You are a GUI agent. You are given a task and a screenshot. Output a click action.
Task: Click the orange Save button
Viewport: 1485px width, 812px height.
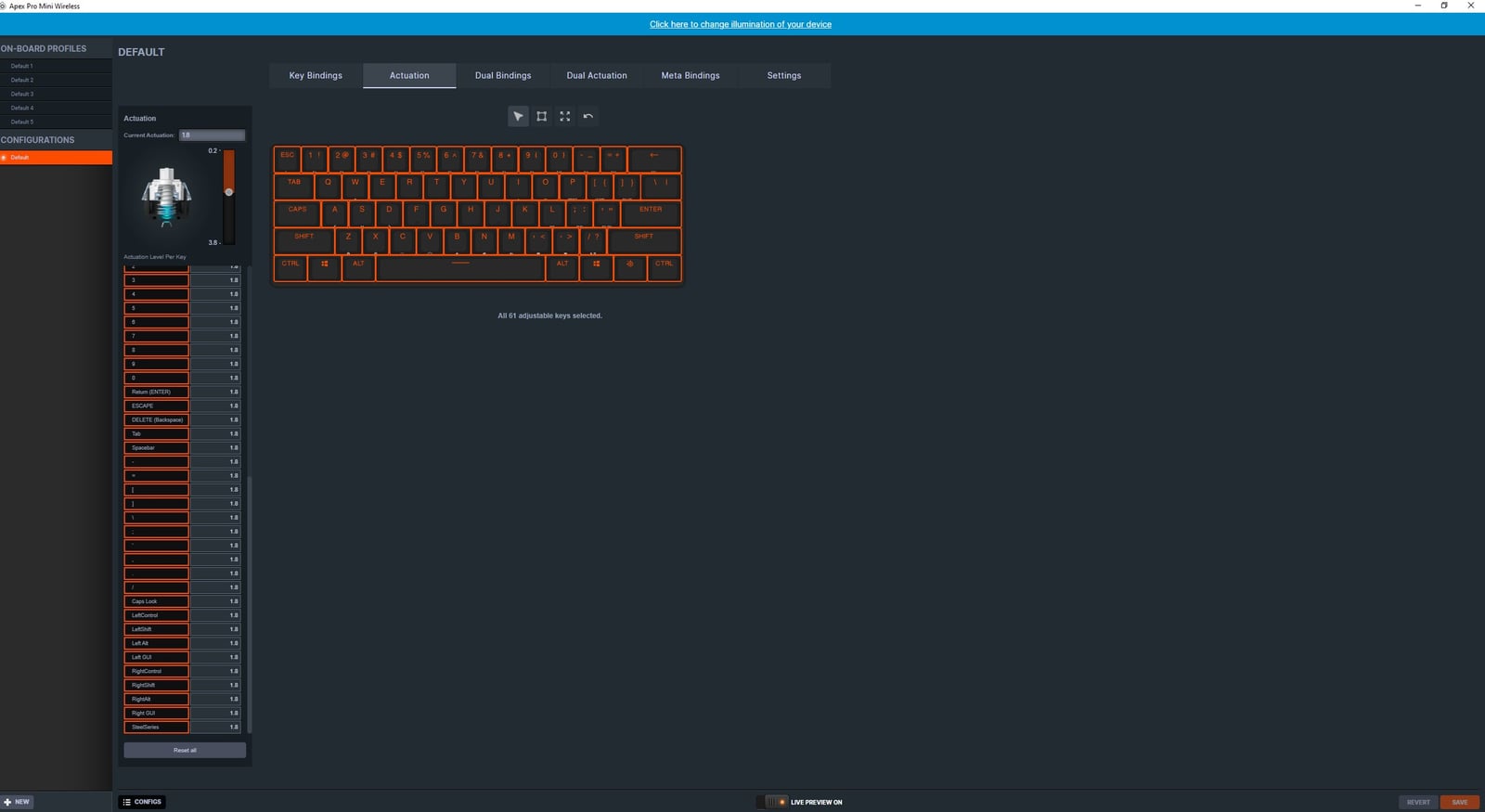pos(1459,802)
